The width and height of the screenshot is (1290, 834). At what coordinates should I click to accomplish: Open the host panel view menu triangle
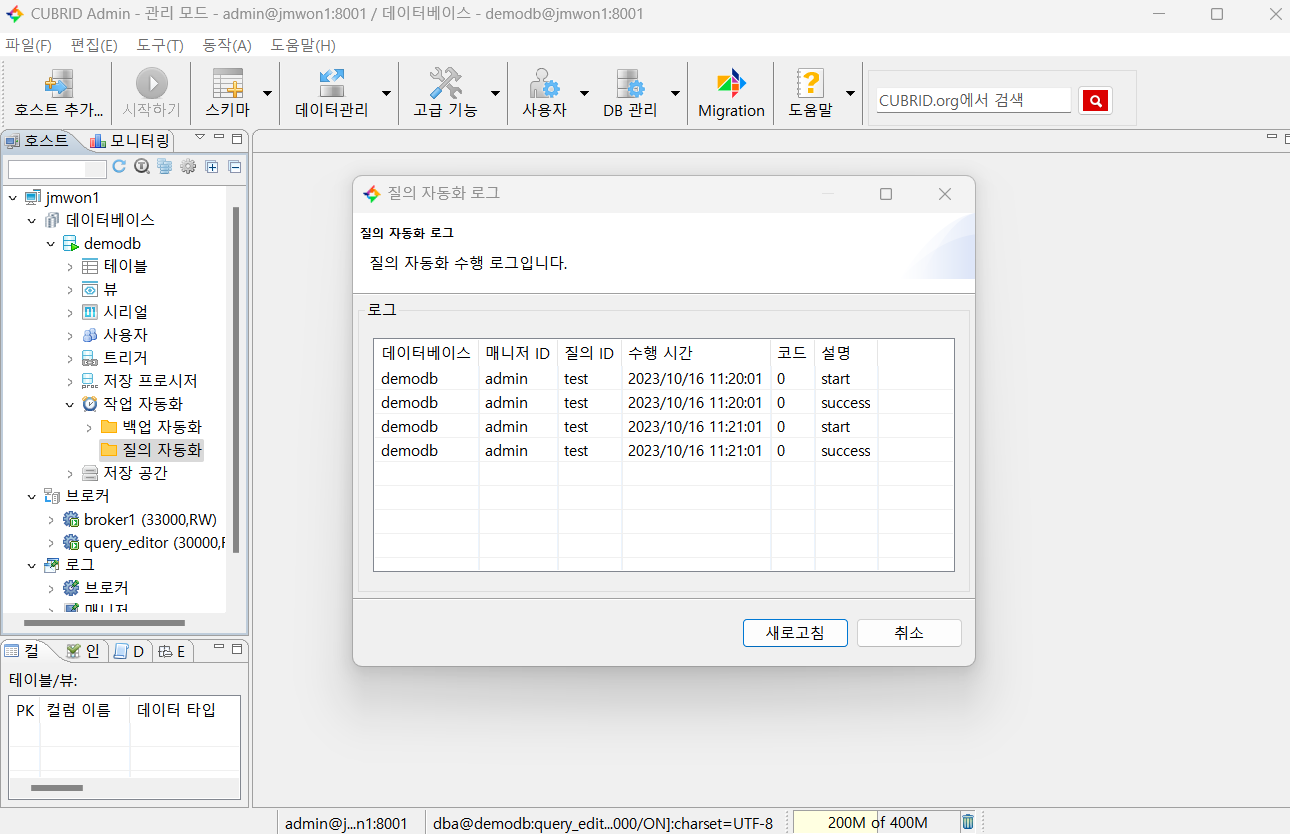point(200,137)
